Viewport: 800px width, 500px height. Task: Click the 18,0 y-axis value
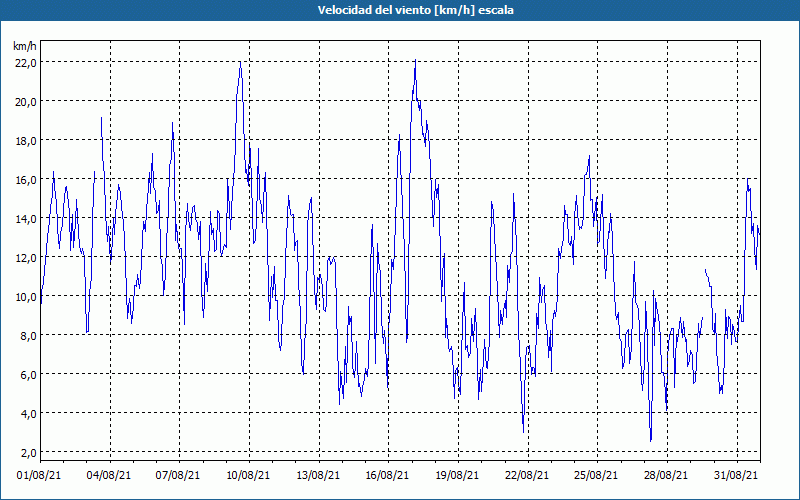pyautogui.click(x=25, y=141)
